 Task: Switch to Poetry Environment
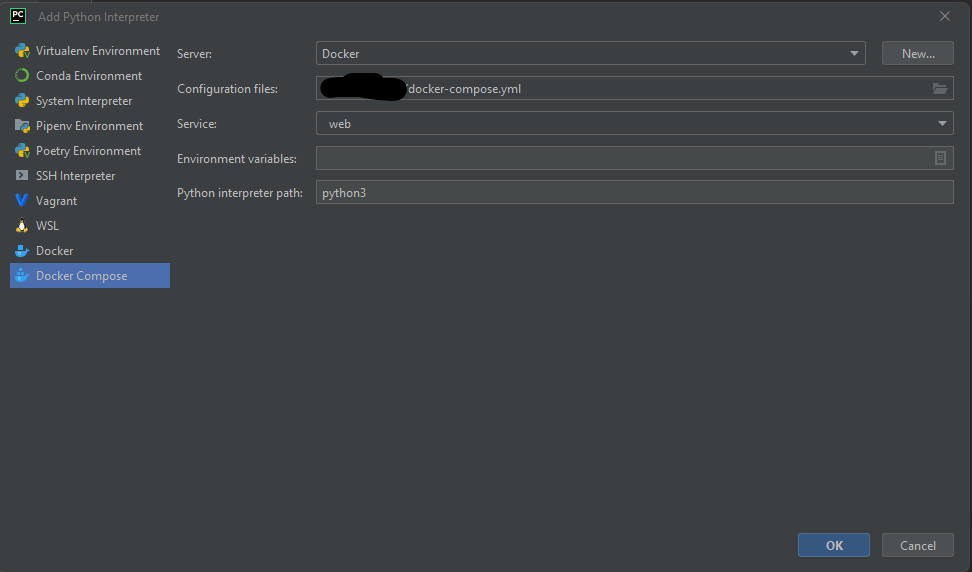[90, 151]
